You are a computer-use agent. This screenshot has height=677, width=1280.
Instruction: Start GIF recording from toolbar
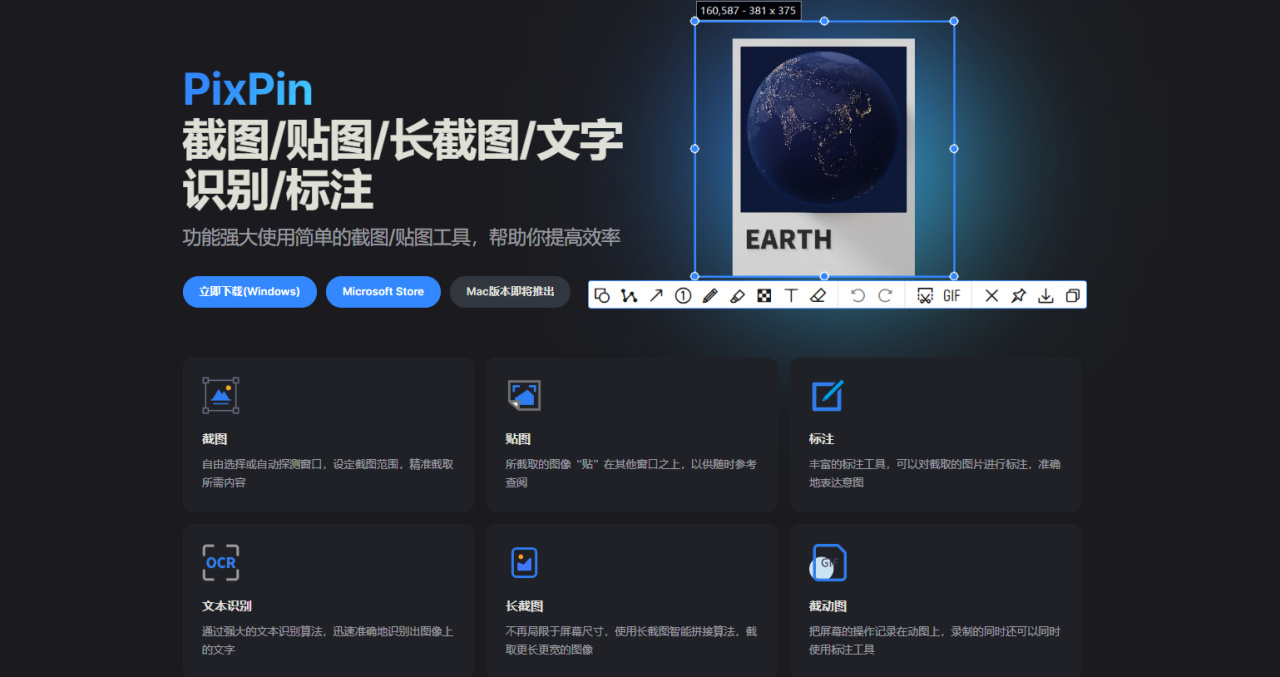click(x=952, y=295)
